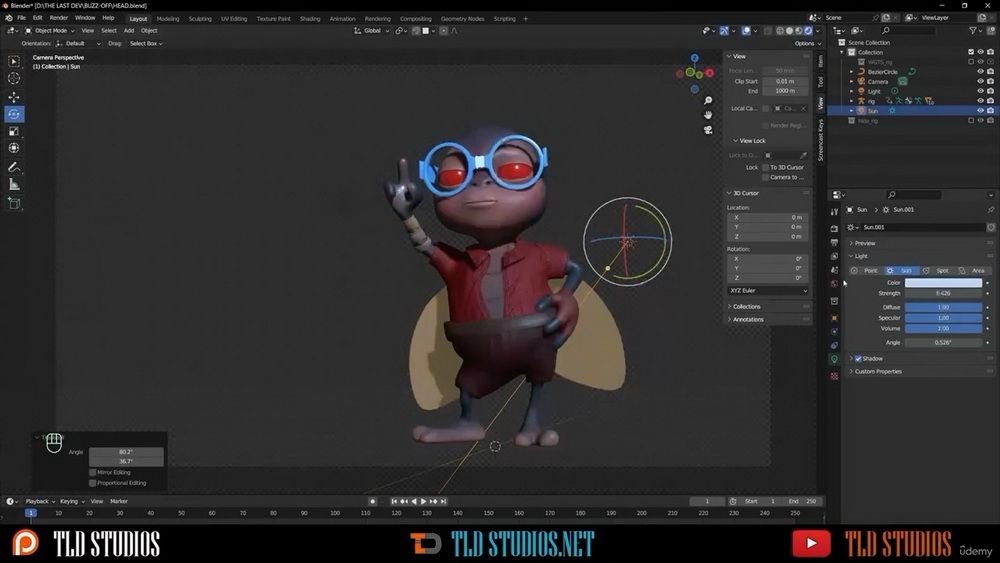
Task: Select the Add Cube tool
Action: [14, 203]
